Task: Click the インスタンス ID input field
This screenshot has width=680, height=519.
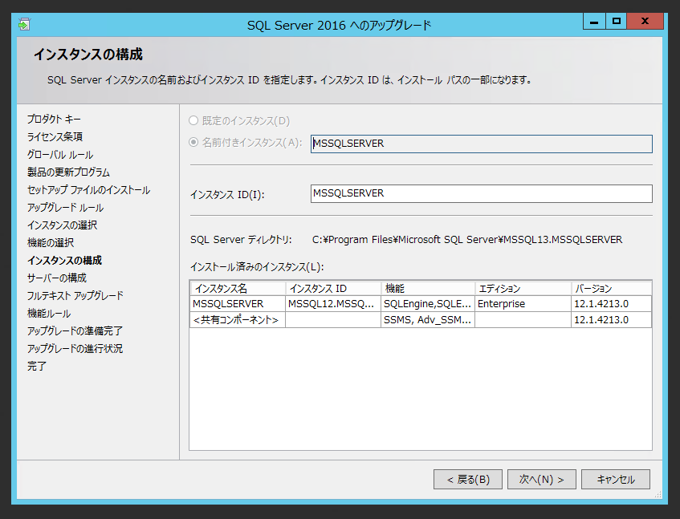Action: click(x=481, y=193)
